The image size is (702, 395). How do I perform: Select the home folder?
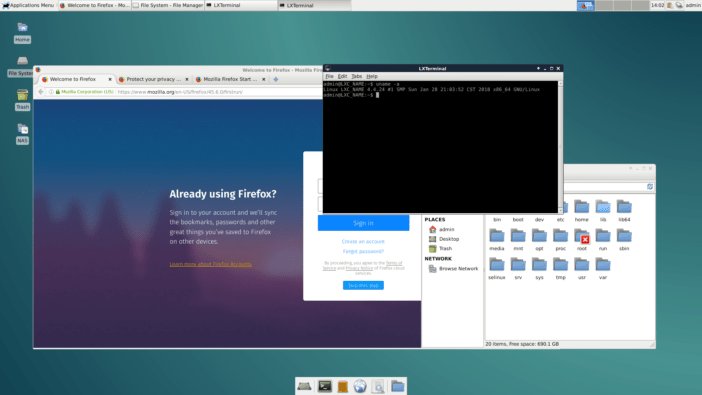coord(582,211)
